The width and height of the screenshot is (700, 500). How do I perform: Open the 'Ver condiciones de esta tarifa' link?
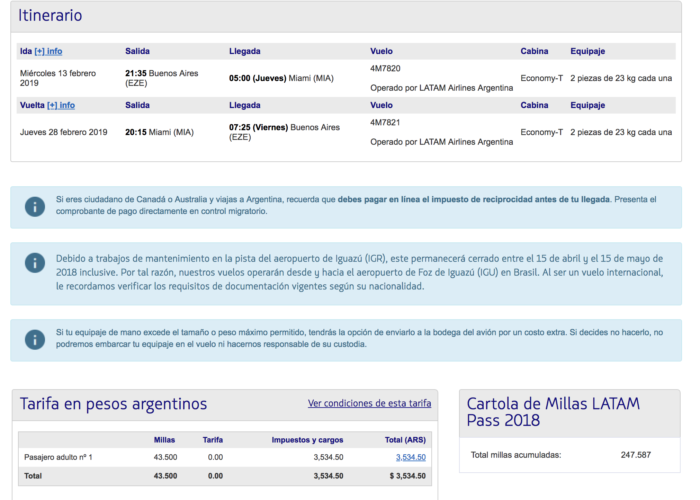click(x=369, y=404)
